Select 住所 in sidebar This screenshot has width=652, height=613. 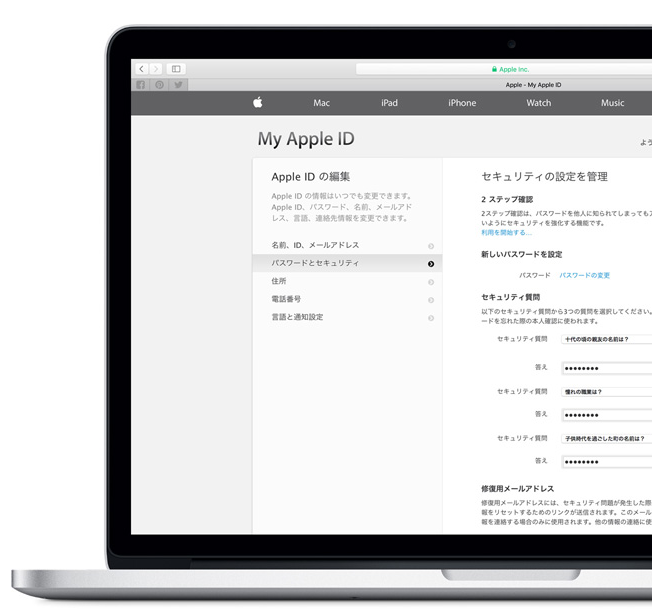coord(347,281)
